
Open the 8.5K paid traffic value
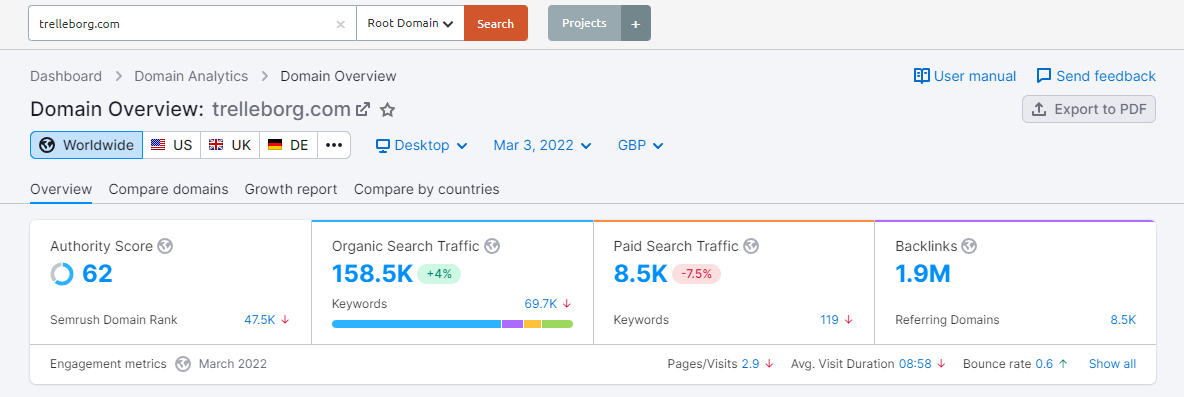click(640, 273)
